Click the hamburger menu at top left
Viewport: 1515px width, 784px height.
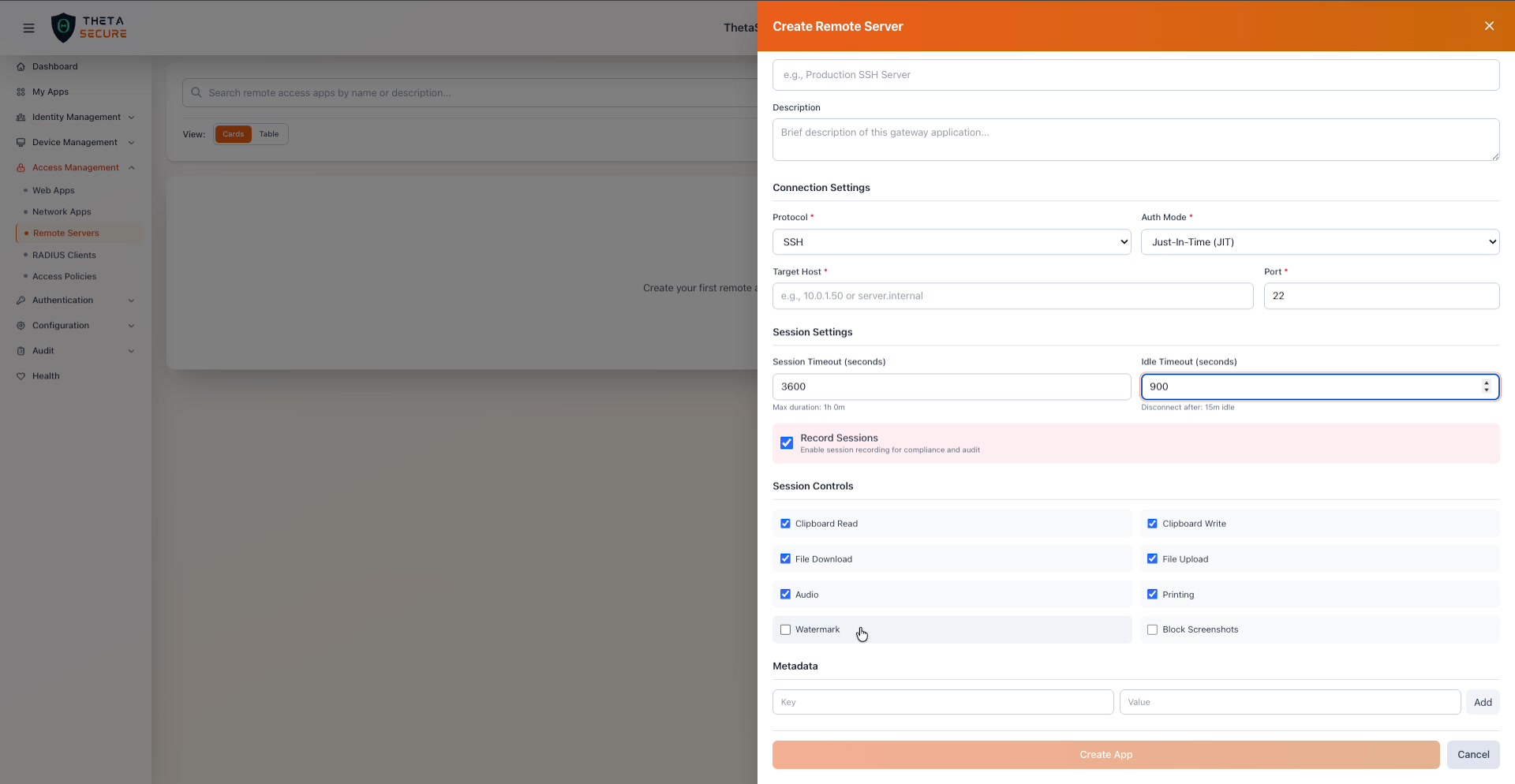[x=28, y=28]
